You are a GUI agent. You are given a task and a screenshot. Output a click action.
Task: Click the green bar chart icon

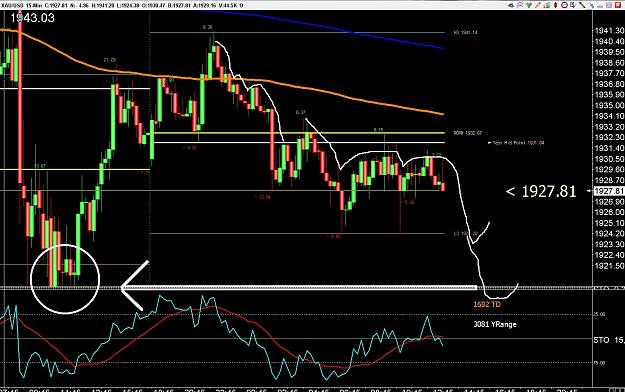(x=547, y=5)
